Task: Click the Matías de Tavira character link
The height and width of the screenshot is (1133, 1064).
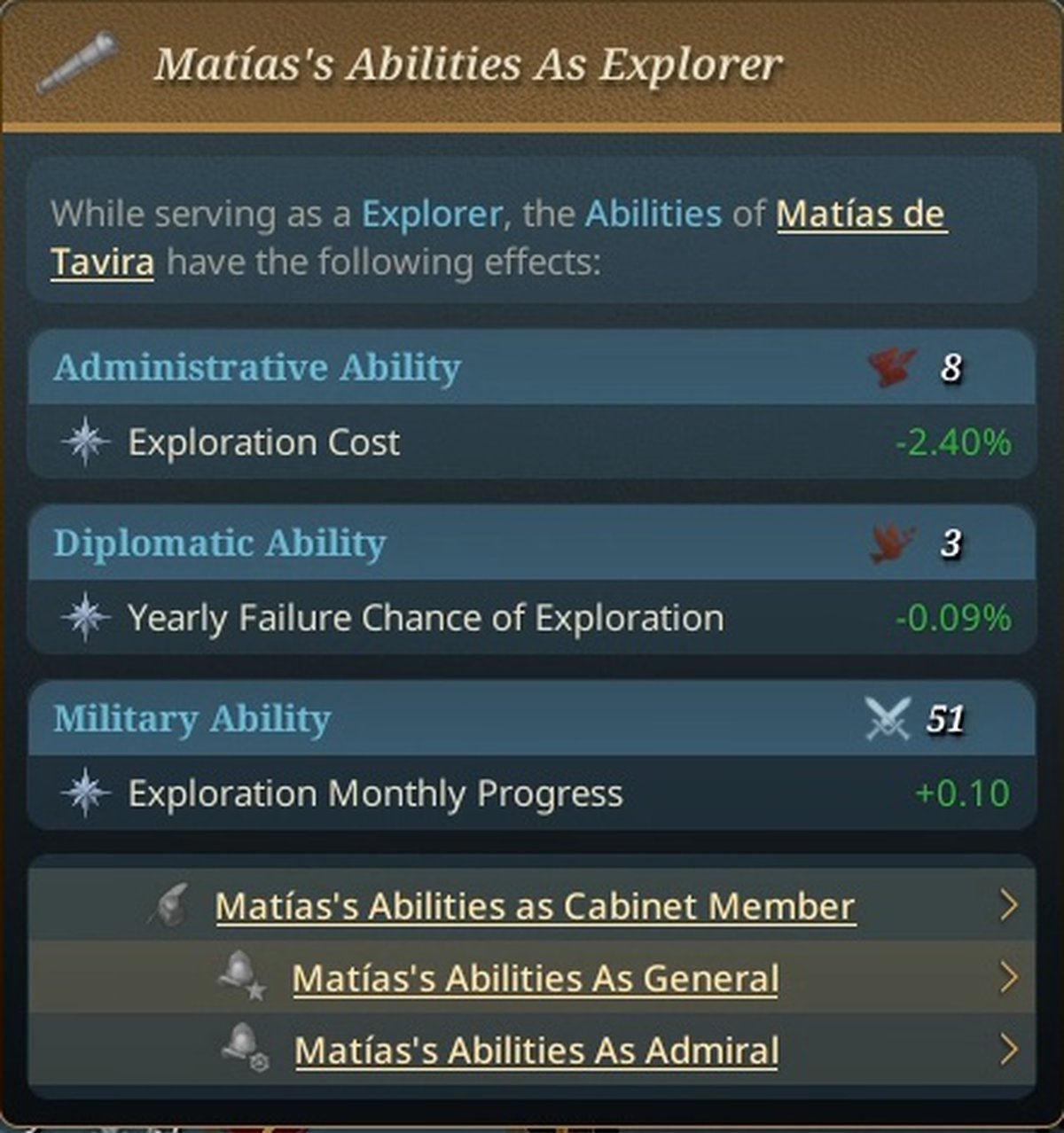Action: (860, 215)
